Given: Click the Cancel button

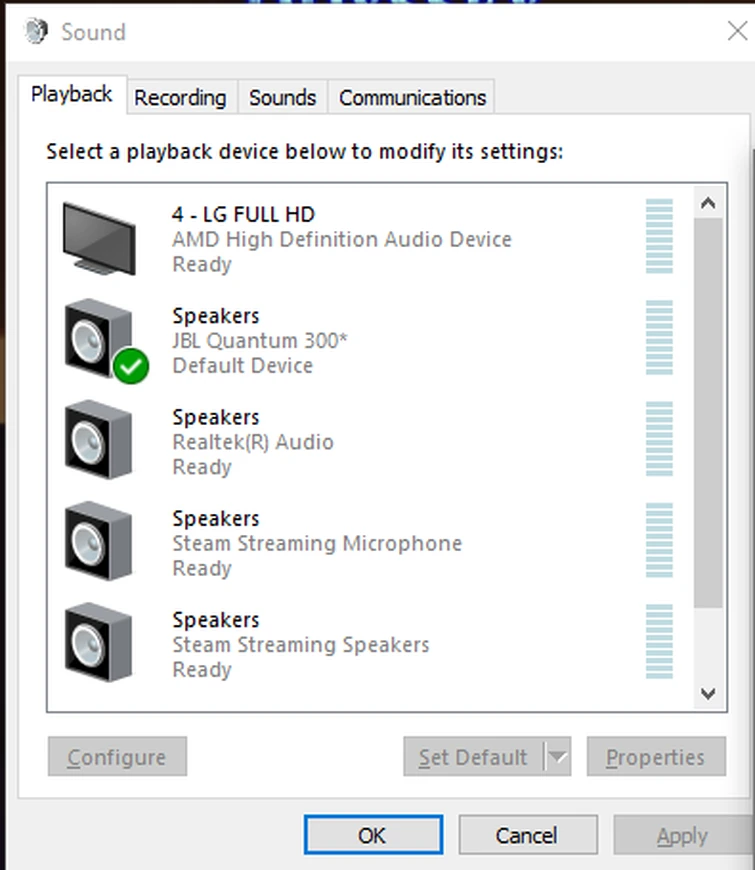Looking at the screenshot, I should pyautogui.click(x=527, y=835).
